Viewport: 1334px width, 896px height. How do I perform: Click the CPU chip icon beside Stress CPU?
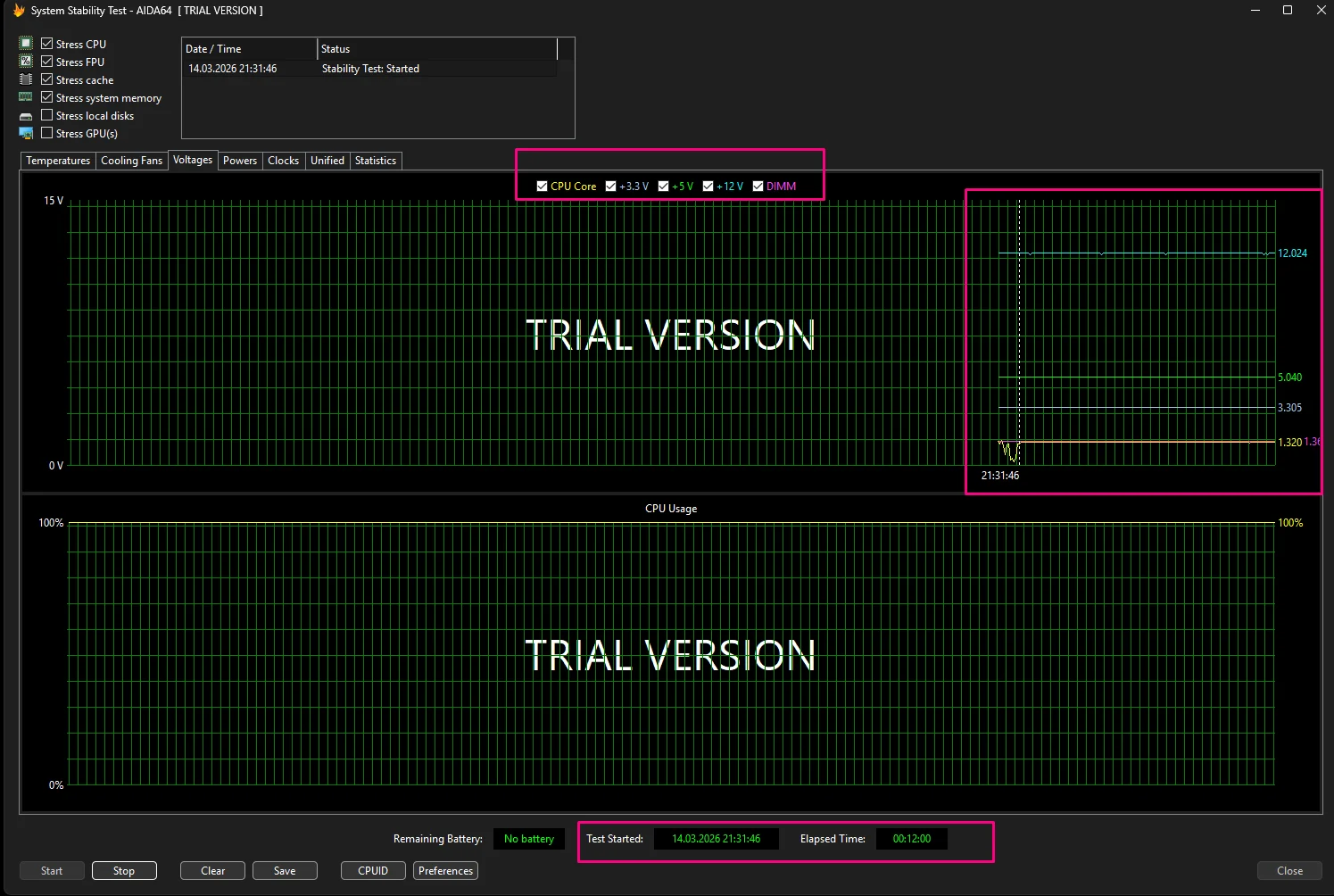click(26, 43)
